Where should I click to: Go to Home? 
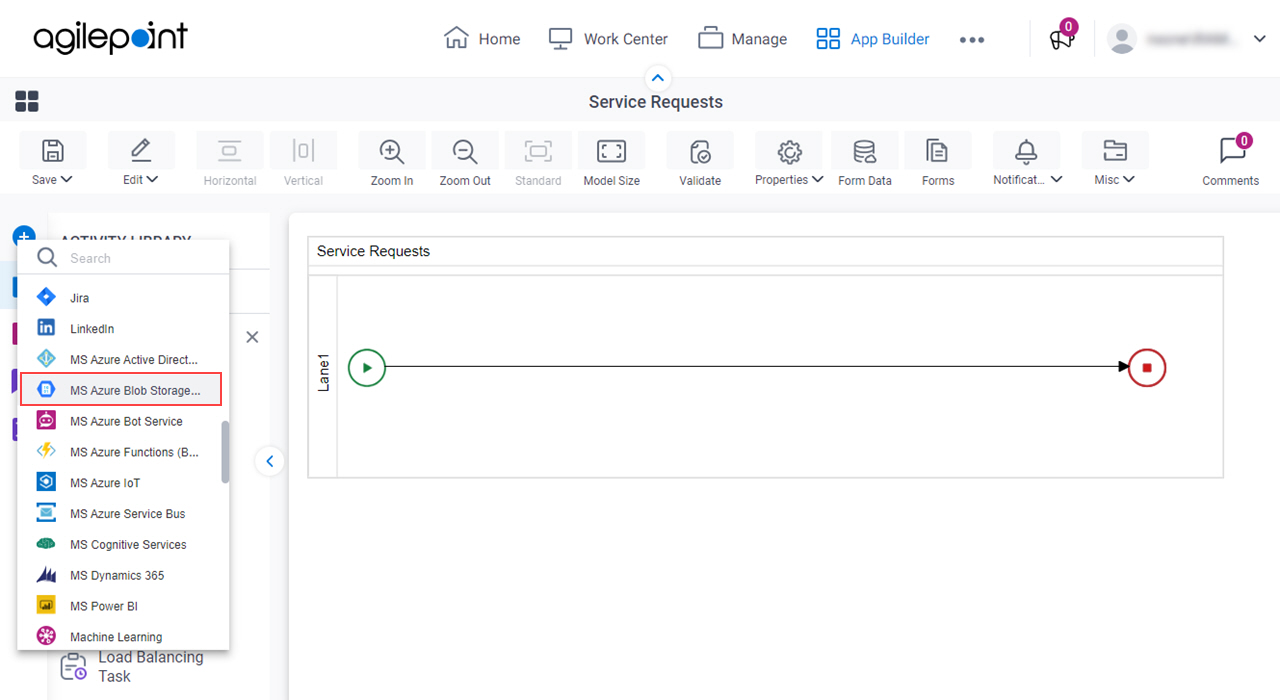(x=482, y=39)
